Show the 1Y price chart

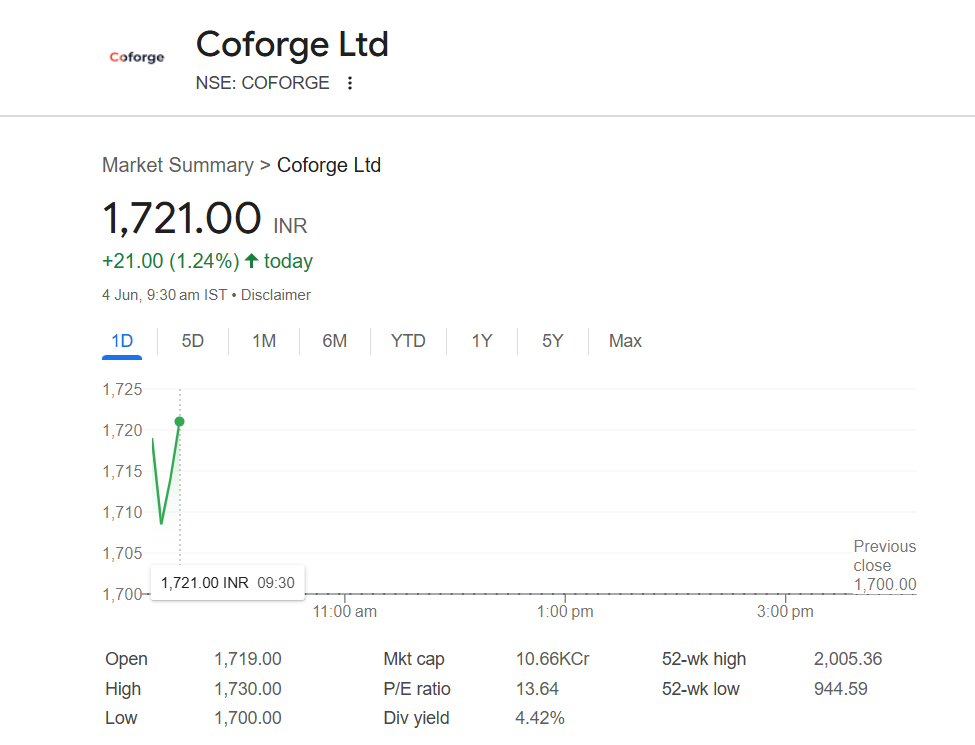(482, 341)
